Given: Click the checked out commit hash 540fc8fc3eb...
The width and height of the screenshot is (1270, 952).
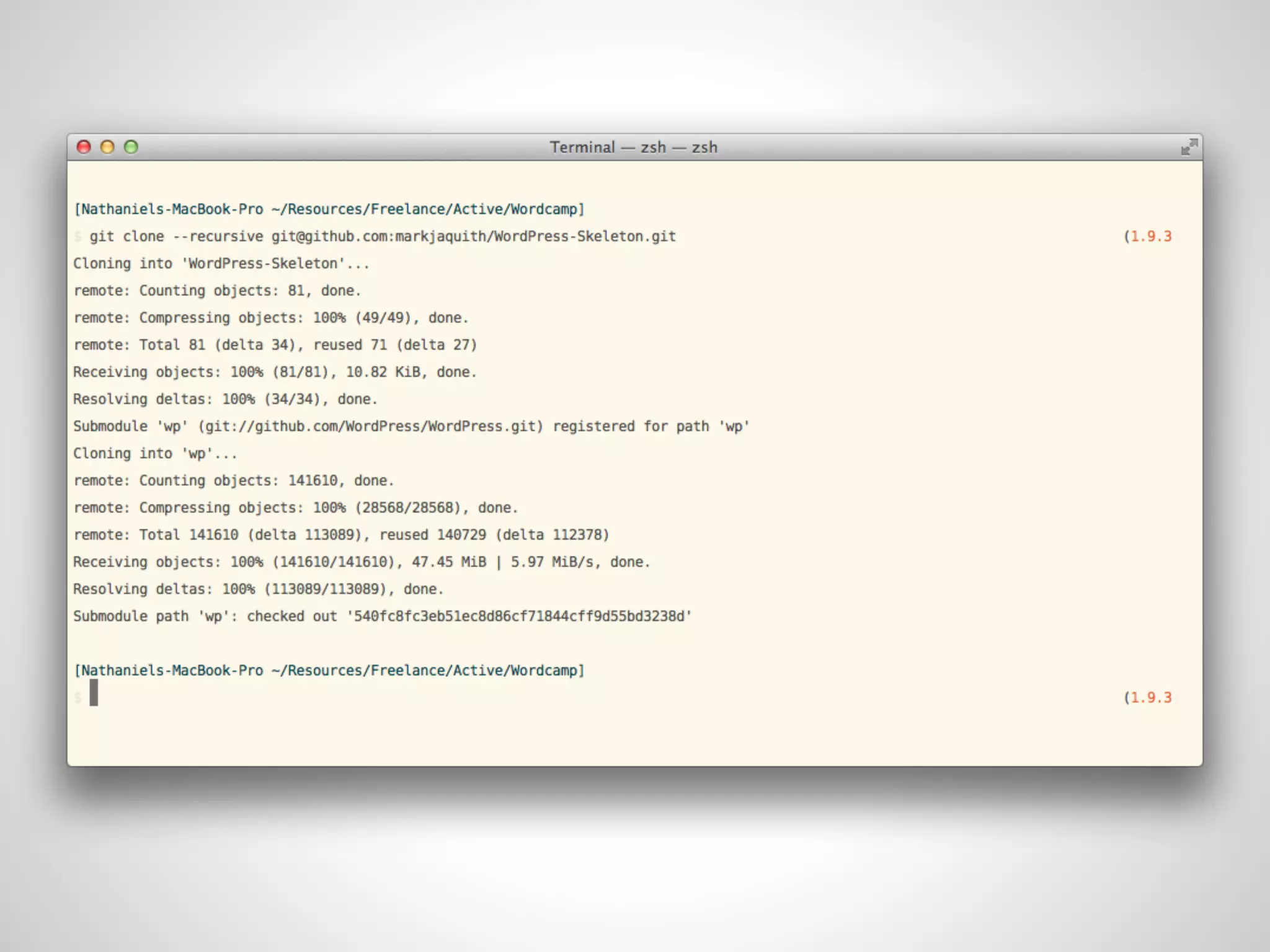Looking at the screenshot, I should pyautogui.click(x=520, y=616).
